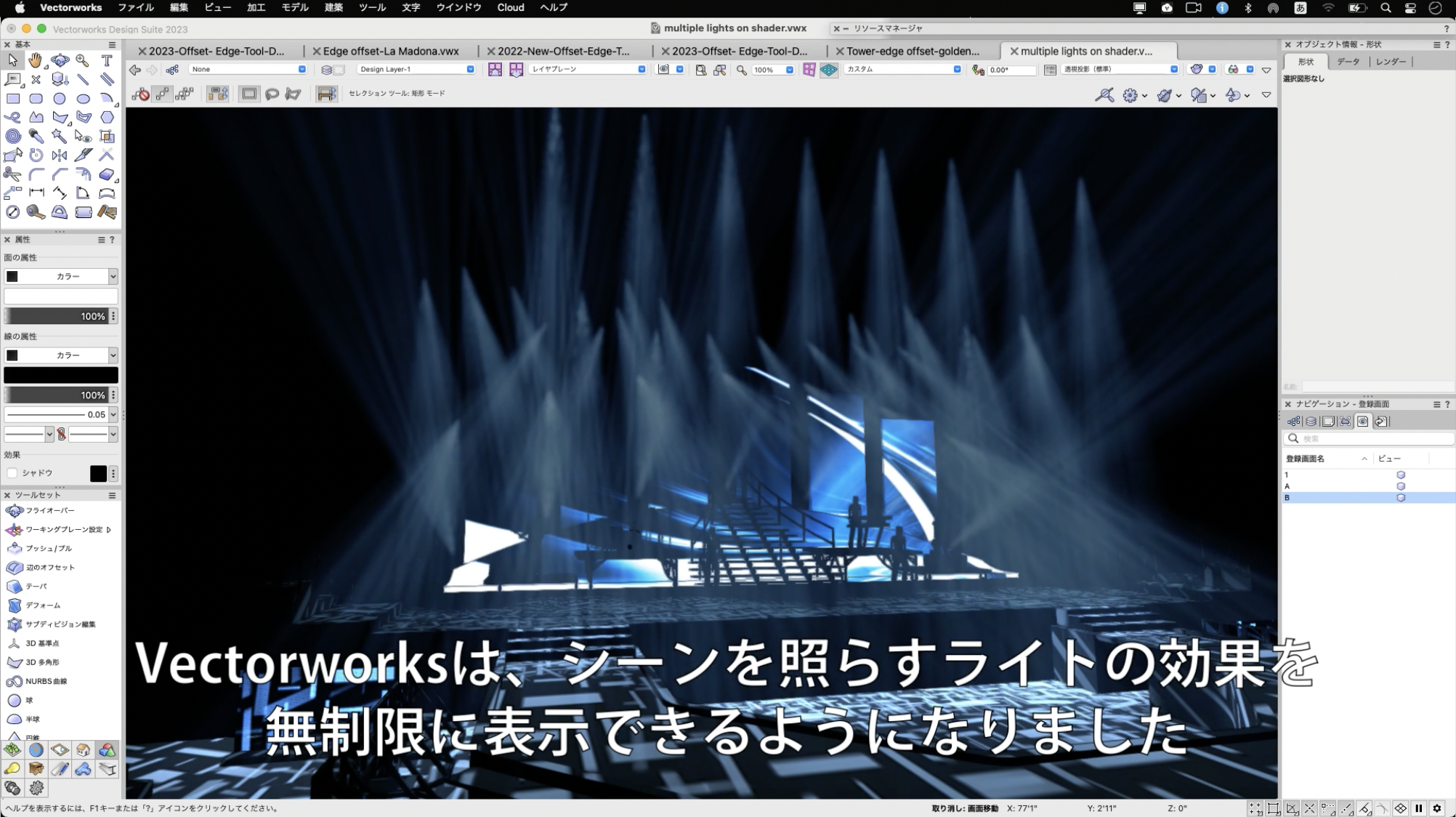Image resolution: width=1456 pixels, height=817 pixels.
Task: Select the Circle tool
Action: tap(60, 98)
